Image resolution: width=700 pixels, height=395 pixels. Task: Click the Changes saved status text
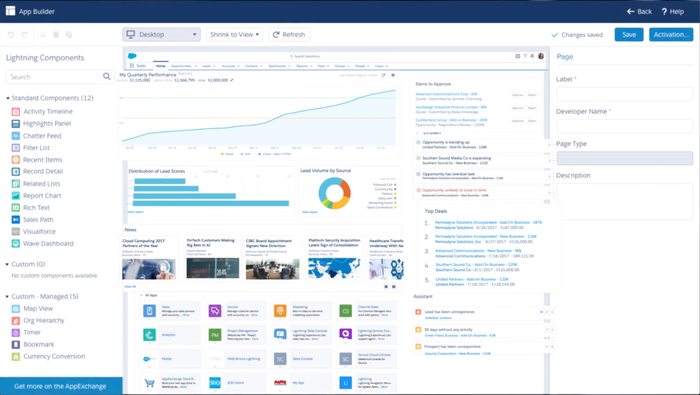[x=583, y=35]
